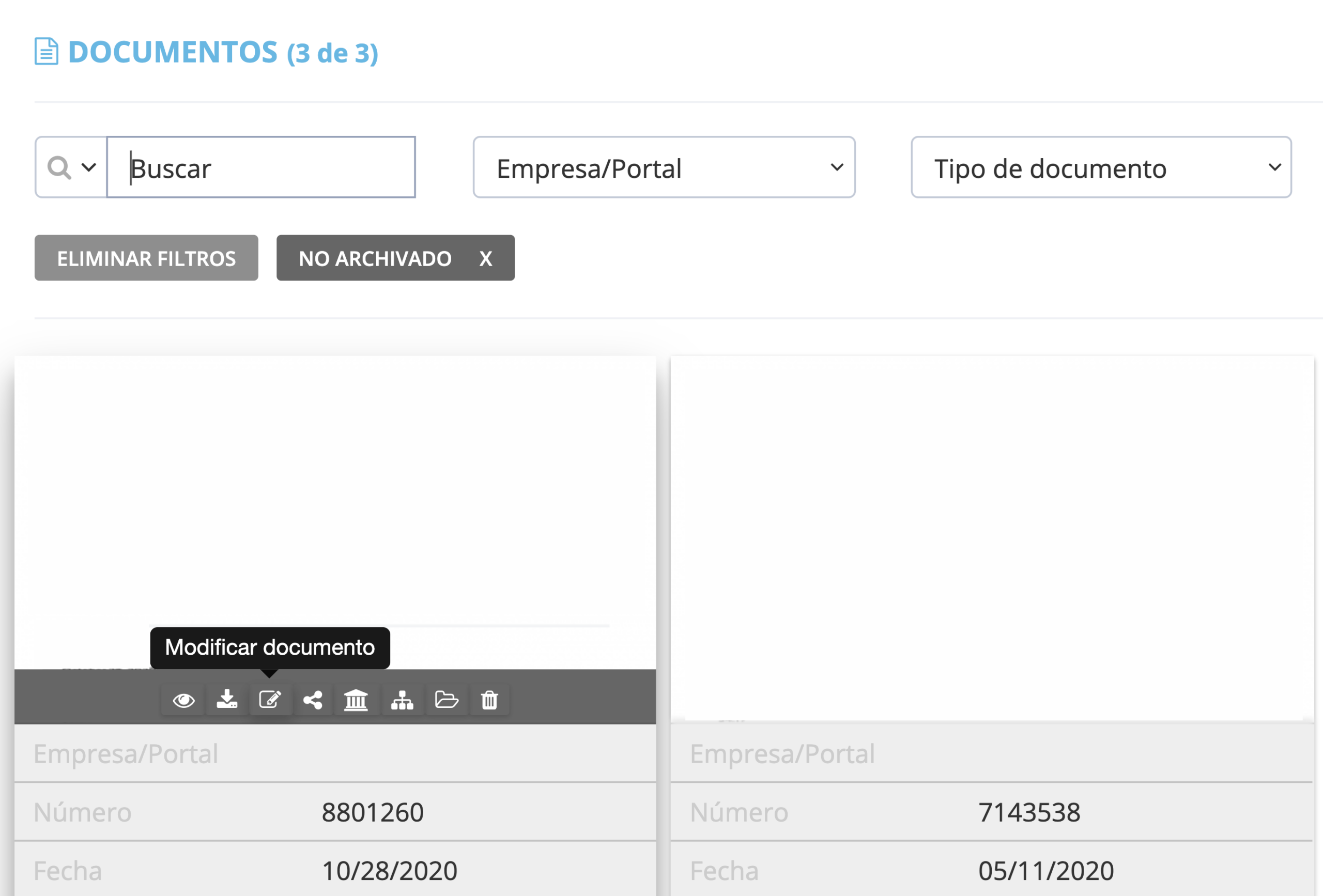1323x896 pixels.
Task: Open the Tipo de documento dropdown
Action: (1101, 167)
